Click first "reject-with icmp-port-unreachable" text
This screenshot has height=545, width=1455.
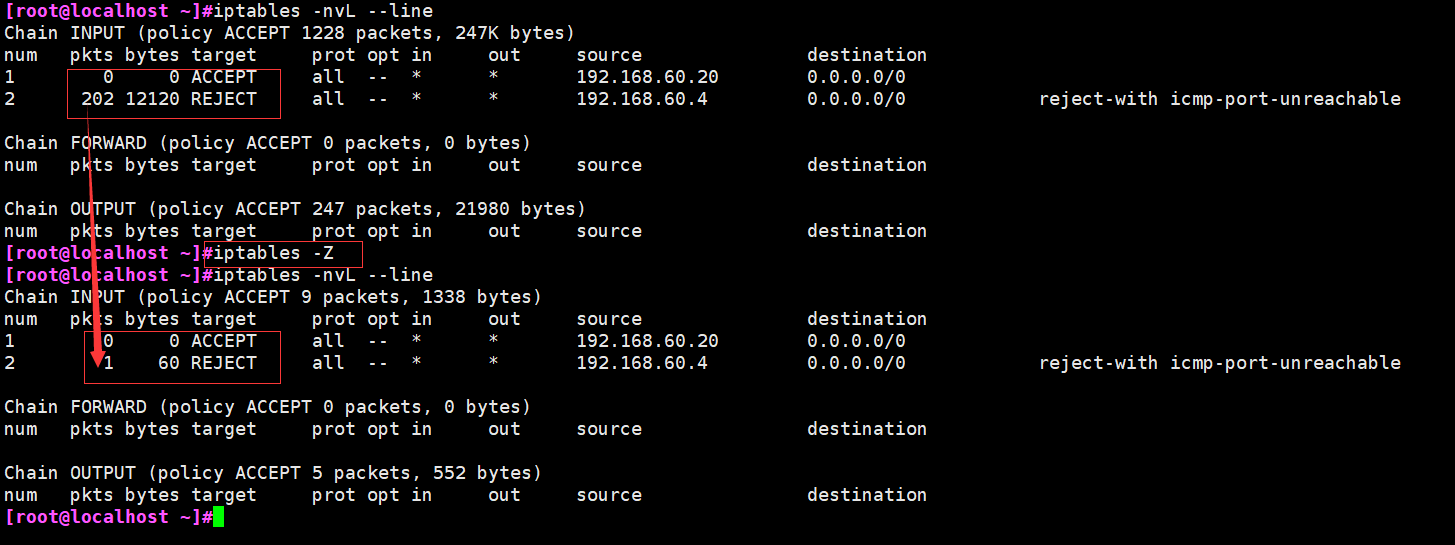pos(1220,99)
